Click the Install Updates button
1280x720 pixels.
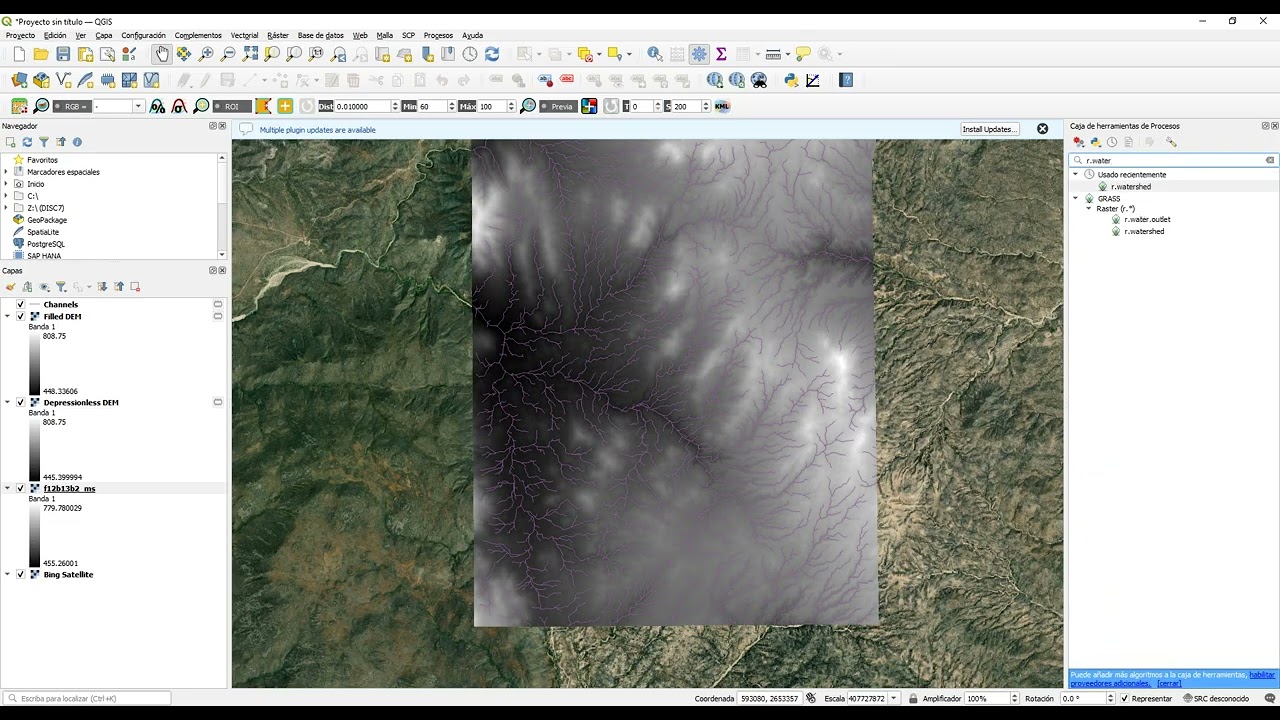coord(990,129)
